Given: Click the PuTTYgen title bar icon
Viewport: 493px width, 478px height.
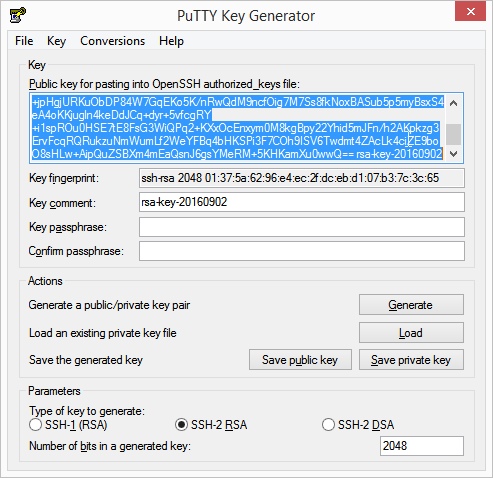Looking at the screenshot, I should 18,15.
